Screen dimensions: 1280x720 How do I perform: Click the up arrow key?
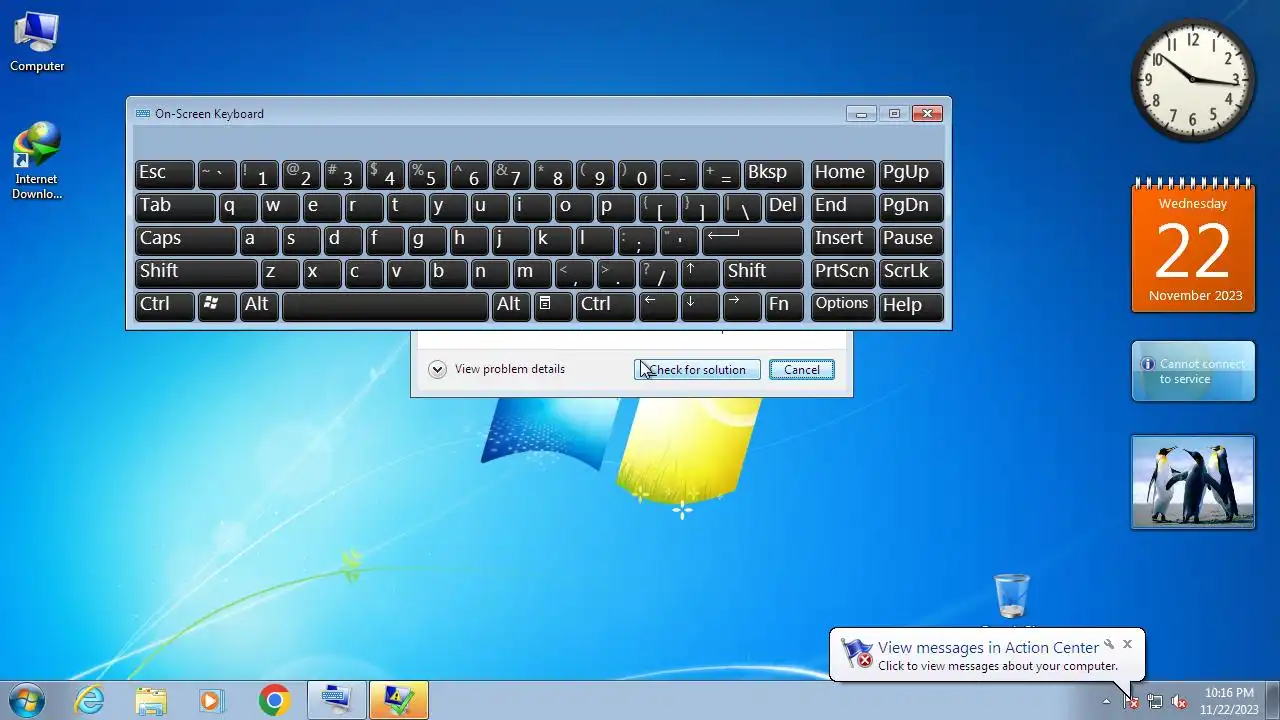tap(700, 272)
